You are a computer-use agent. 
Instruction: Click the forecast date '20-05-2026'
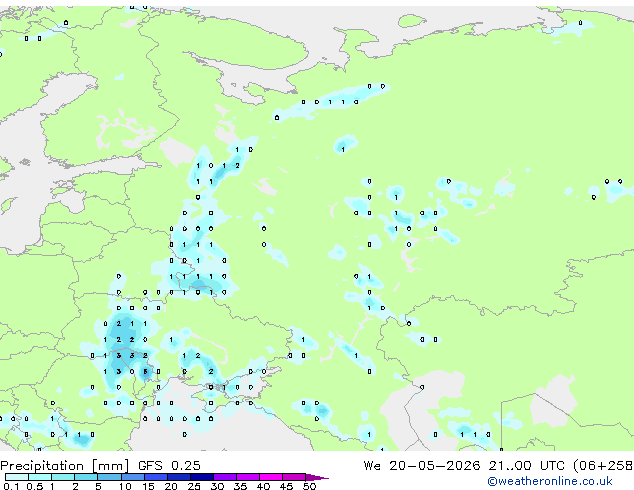(x=435, y=466)
